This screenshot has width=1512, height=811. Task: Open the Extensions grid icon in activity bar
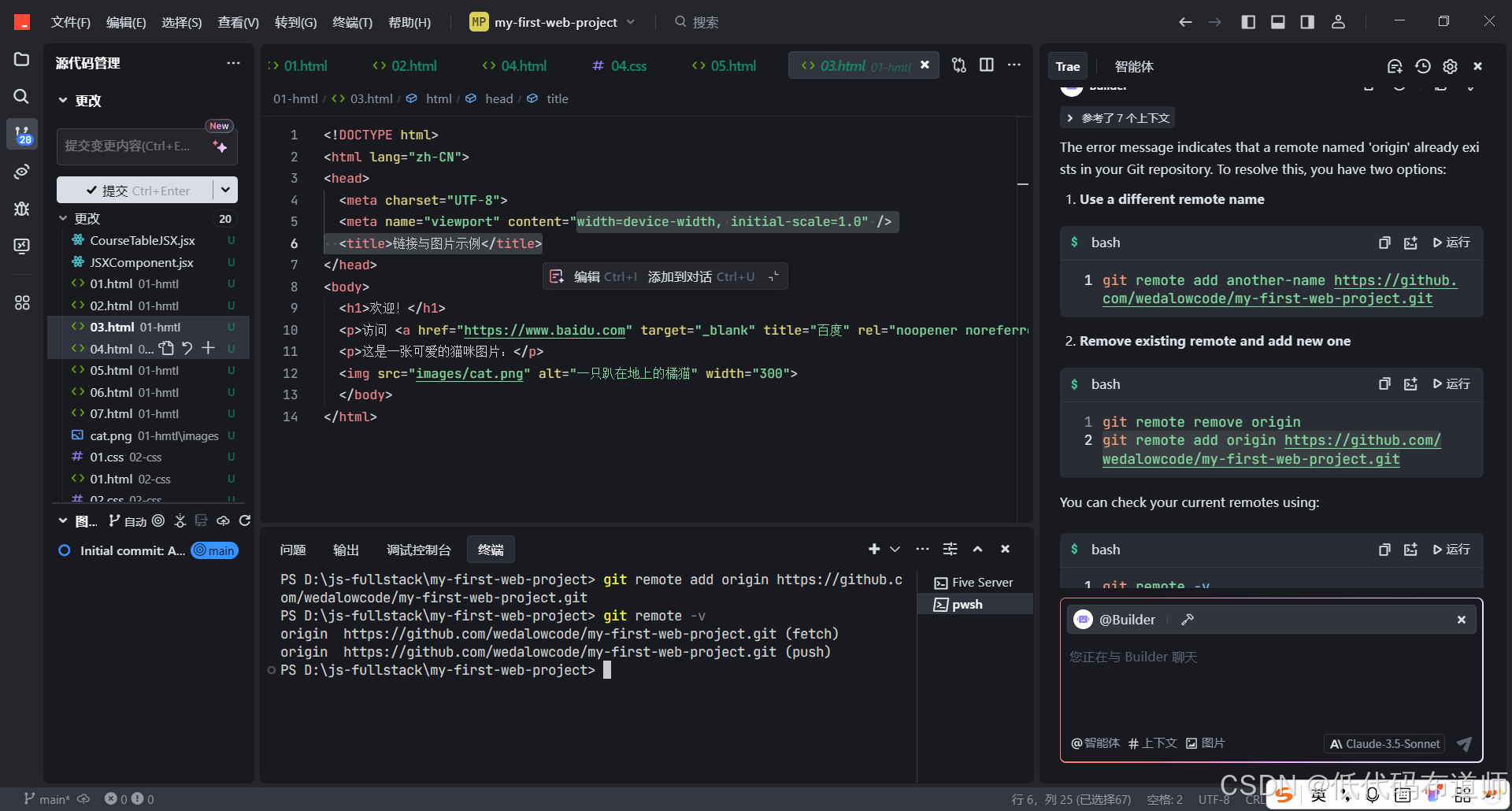[x=21, y=302]
